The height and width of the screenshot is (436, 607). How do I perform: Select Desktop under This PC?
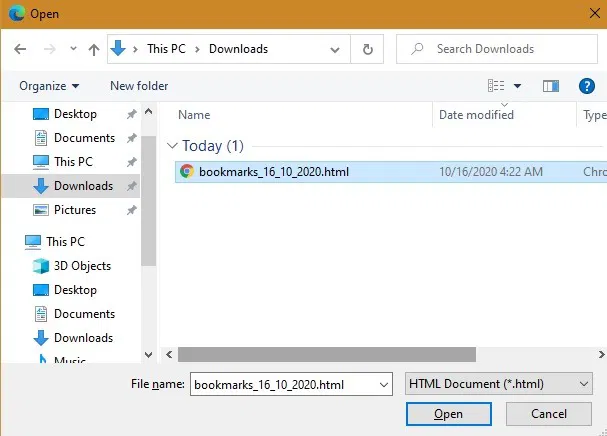64,290
